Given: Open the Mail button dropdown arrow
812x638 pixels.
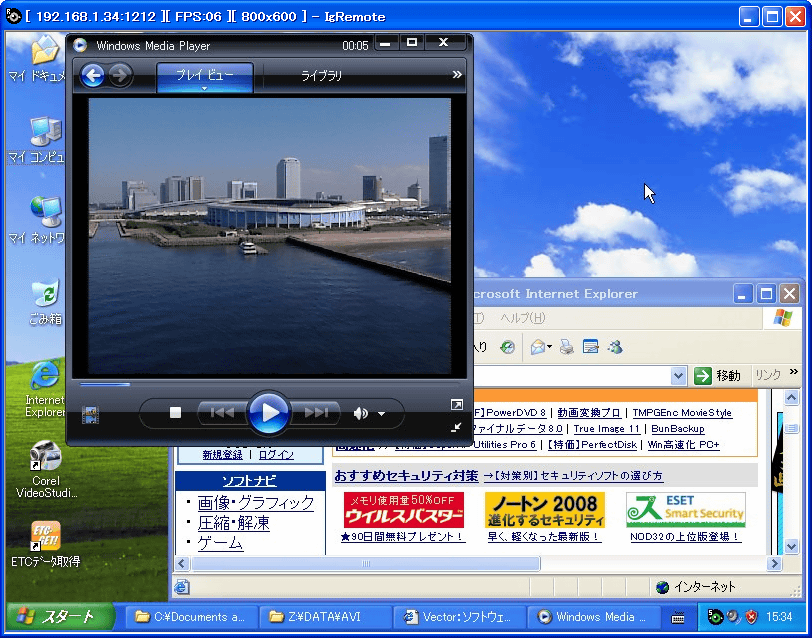Looking at the screenshot, I should [549, 347].
